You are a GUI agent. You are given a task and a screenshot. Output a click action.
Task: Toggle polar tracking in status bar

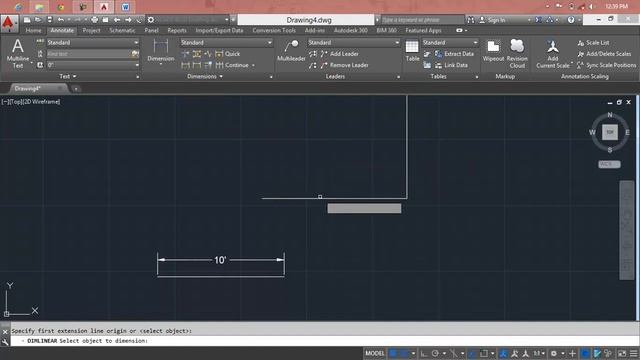(435, 353)
